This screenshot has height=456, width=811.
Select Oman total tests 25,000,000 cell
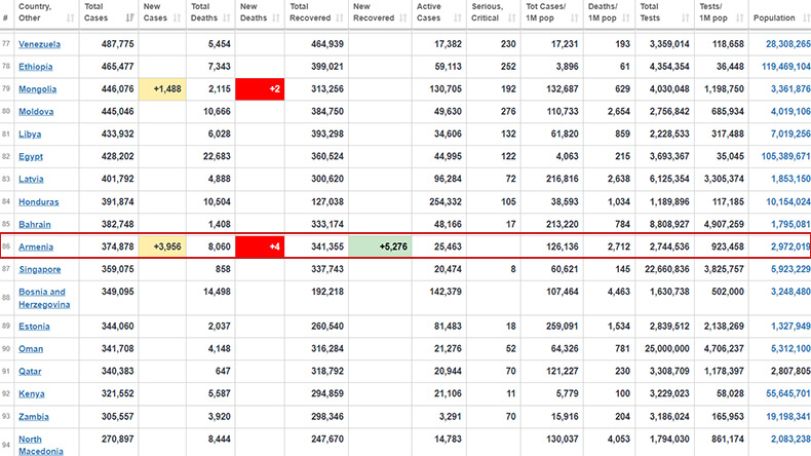pos(665,348)
